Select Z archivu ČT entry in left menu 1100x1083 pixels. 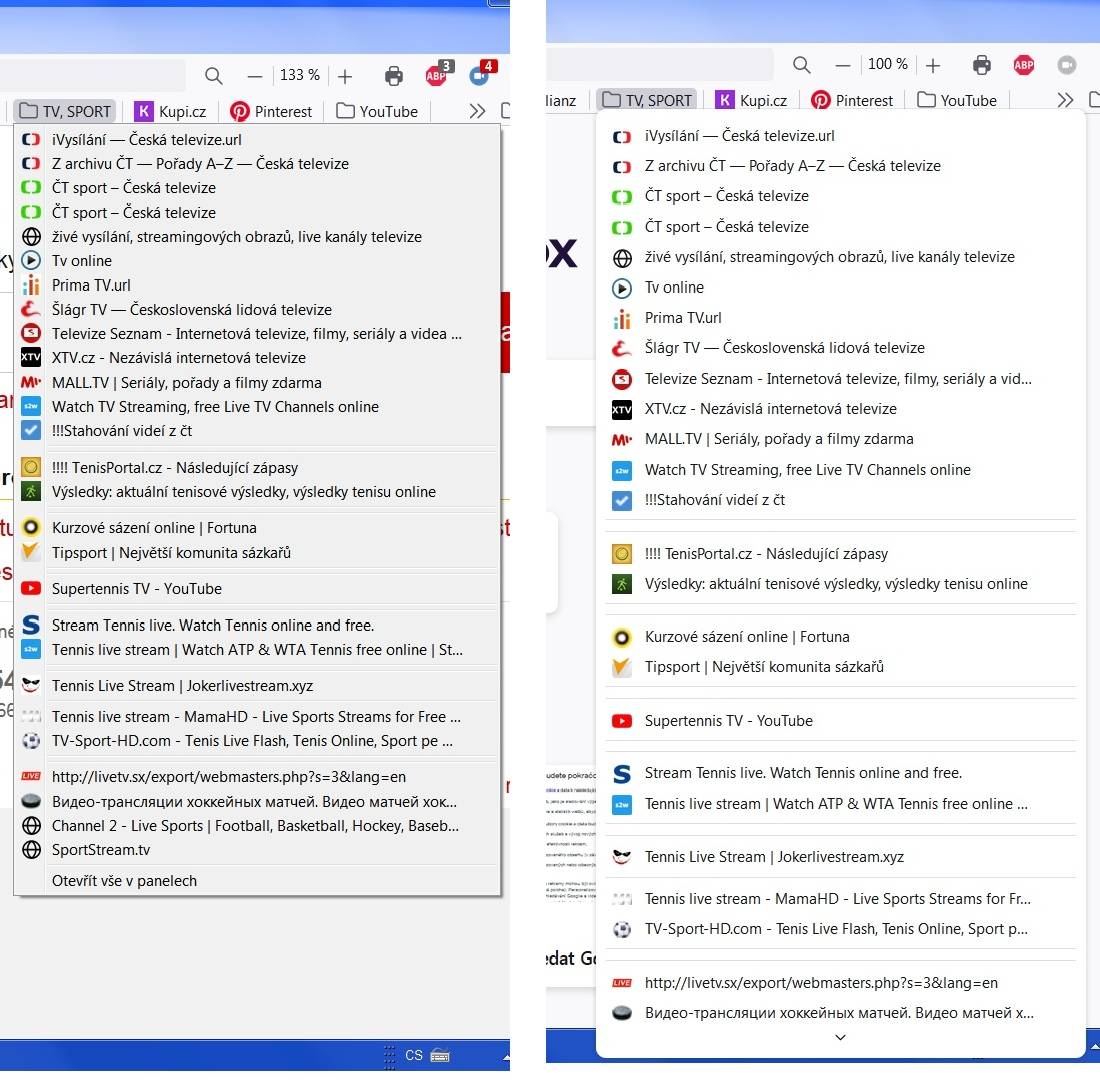pyautogui.click(x=257, y=163)
